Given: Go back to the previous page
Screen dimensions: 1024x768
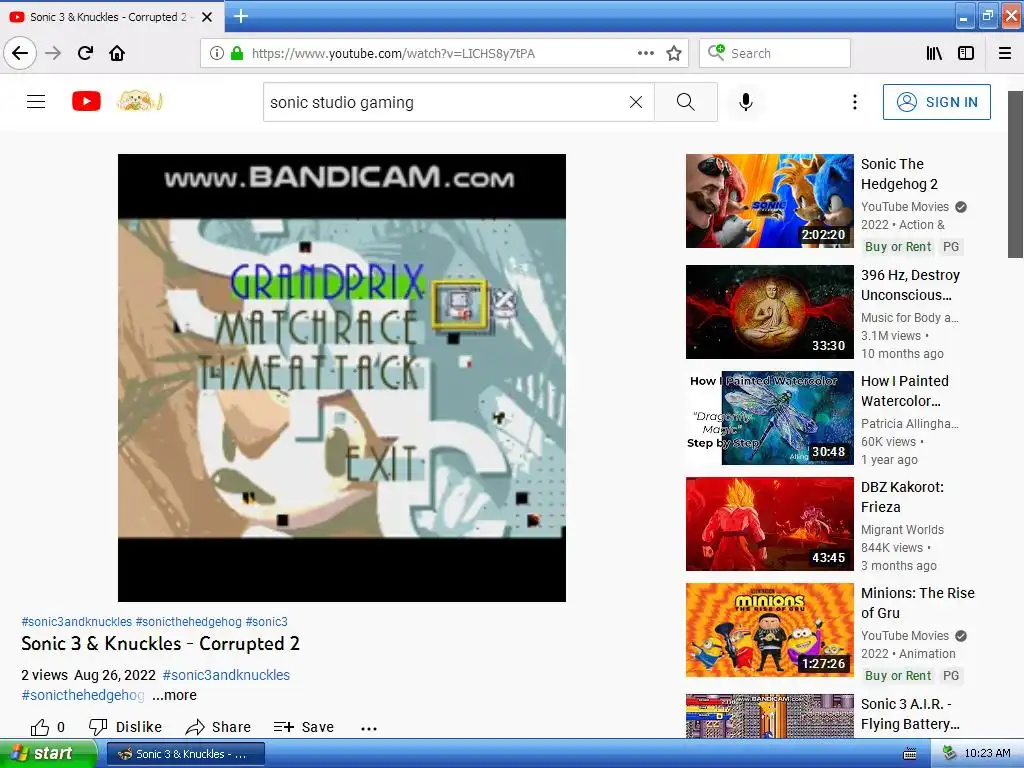Looking at the screenshot, I should tap(20, 53).
